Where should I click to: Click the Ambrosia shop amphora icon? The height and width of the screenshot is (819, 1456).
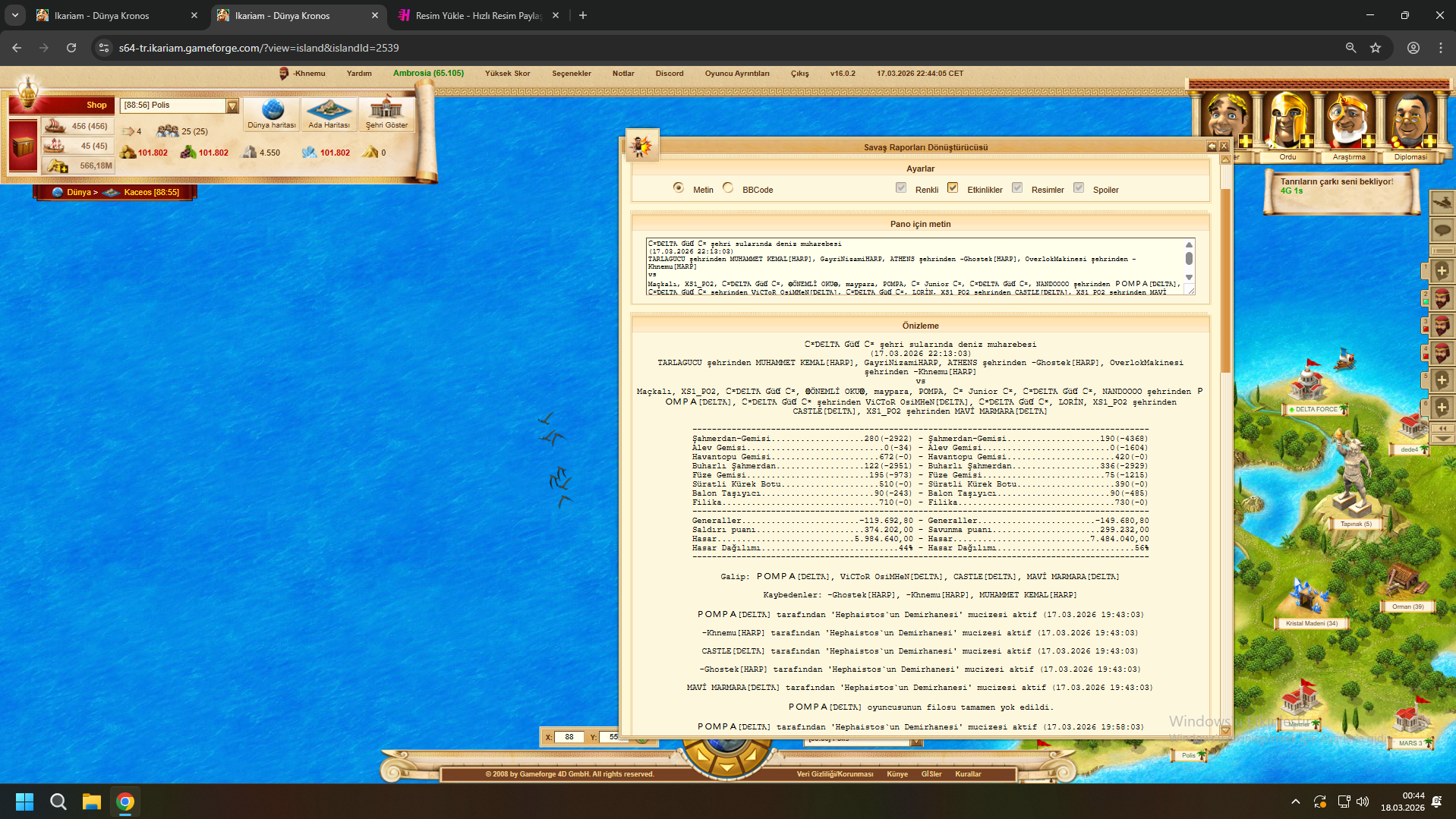pos(27,93)
